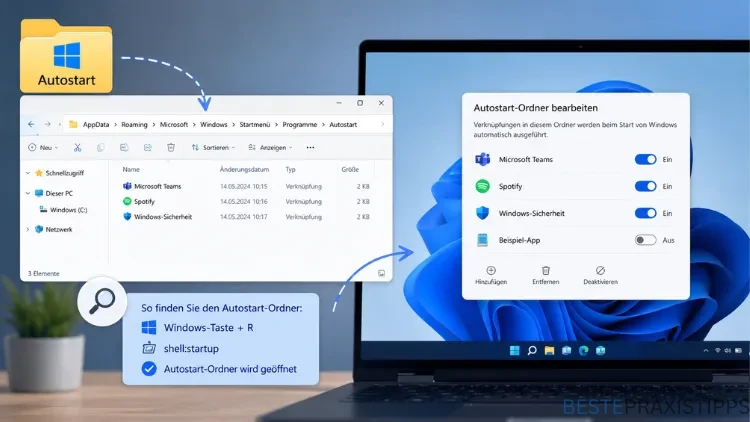The height and width of the screenshot is (422, 750).
Task: Click the Entfernen button
Action: [x=546, y=276]
